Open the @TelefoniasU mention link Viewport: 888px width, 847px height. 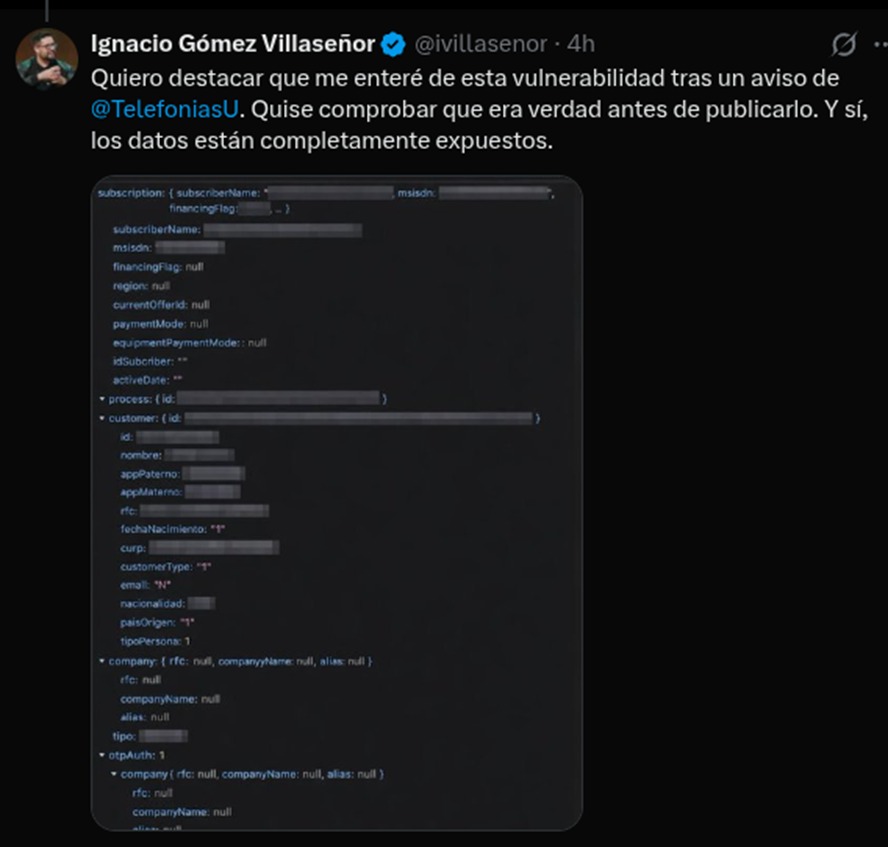pos(165,109)
